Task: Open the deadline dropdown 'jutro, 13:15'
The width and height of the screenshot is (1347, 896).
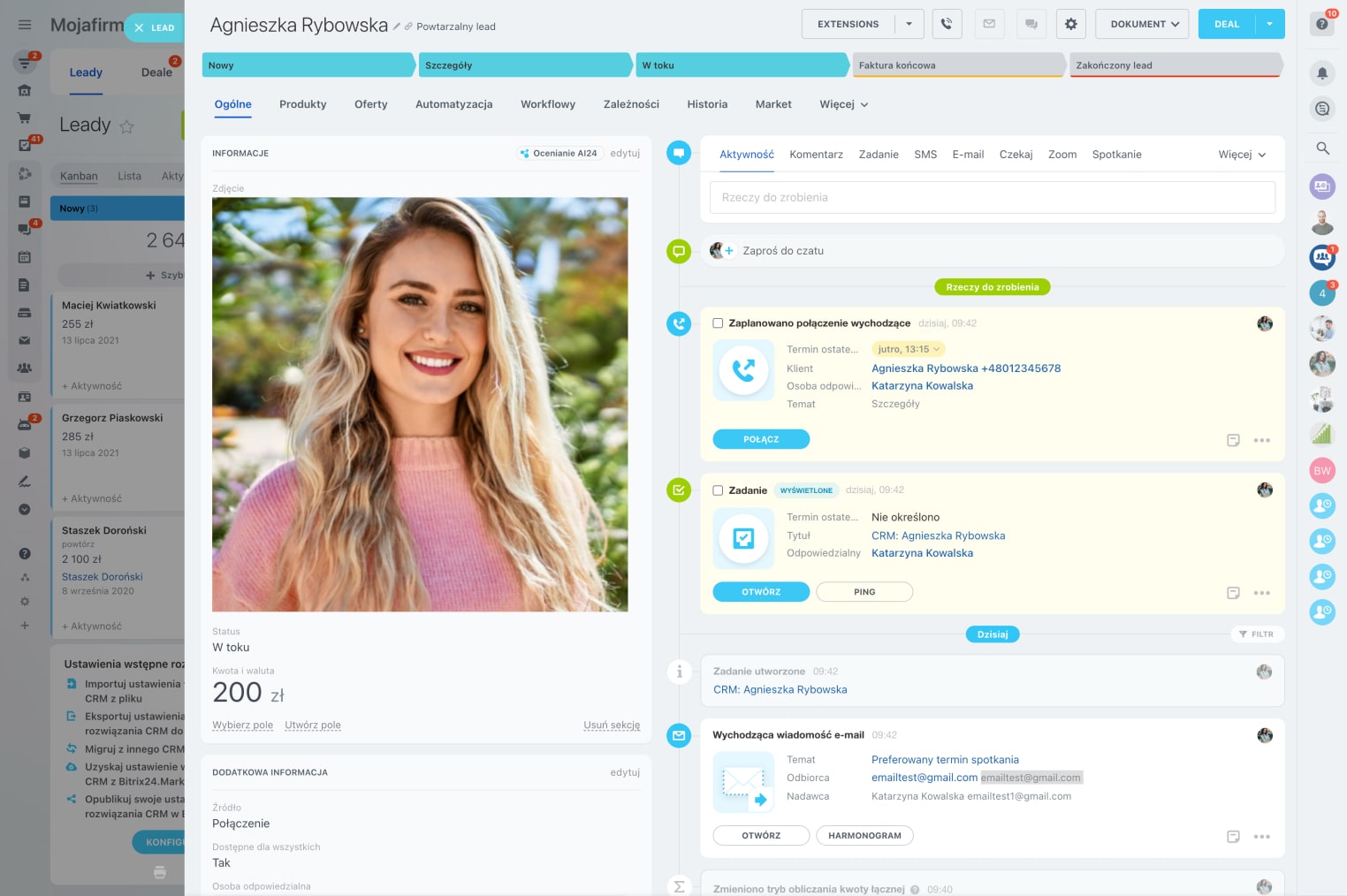Action: tap(908, 349)
